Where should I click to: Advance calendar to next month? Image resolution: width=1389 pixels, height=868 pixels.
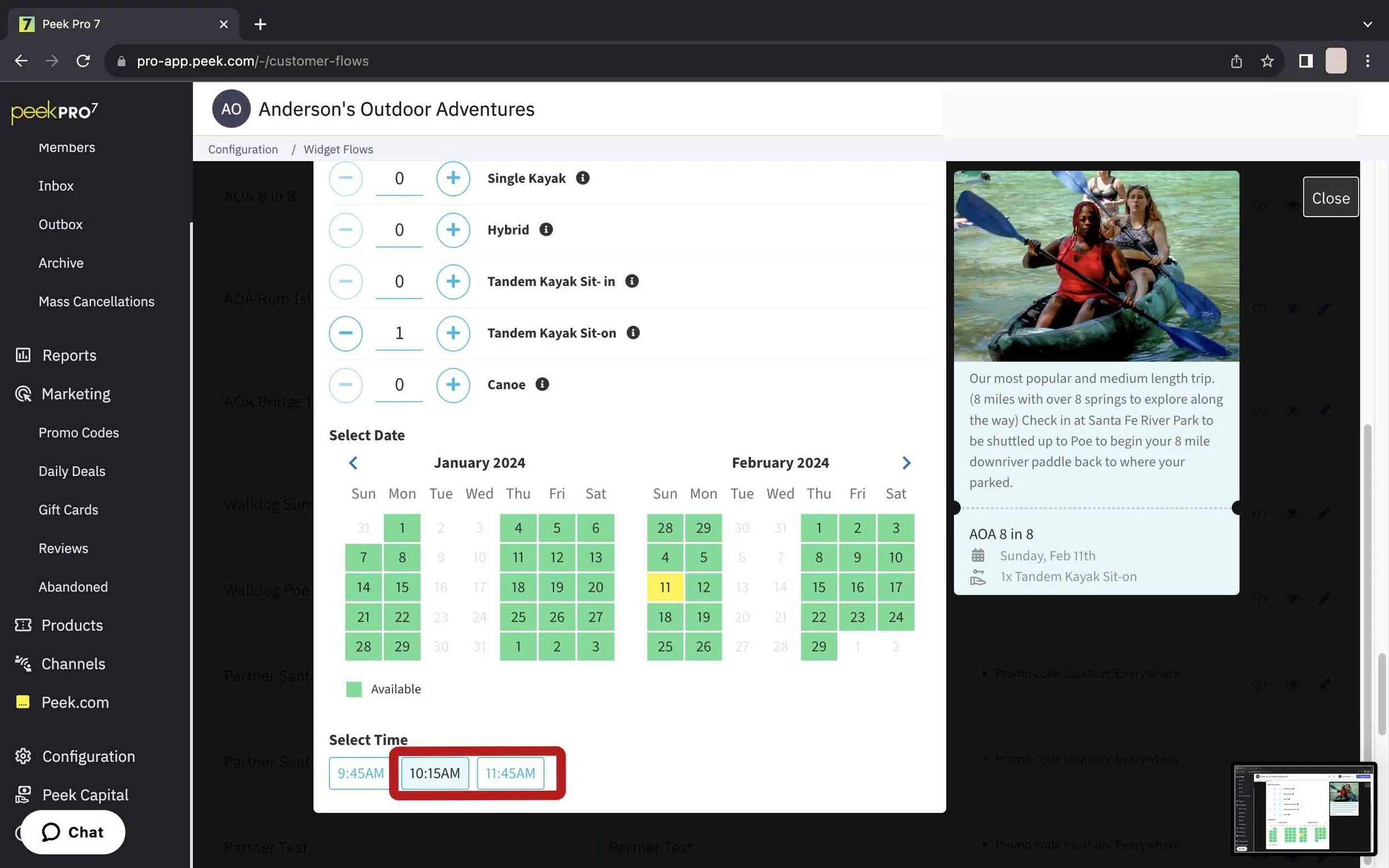click(906, 463)
